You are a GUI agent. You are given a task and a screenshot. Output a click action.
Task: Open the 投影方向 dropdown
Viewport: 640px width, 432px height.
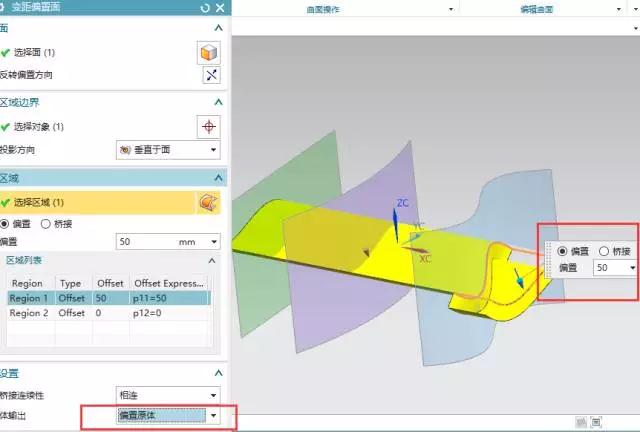[x=167, y=150]
